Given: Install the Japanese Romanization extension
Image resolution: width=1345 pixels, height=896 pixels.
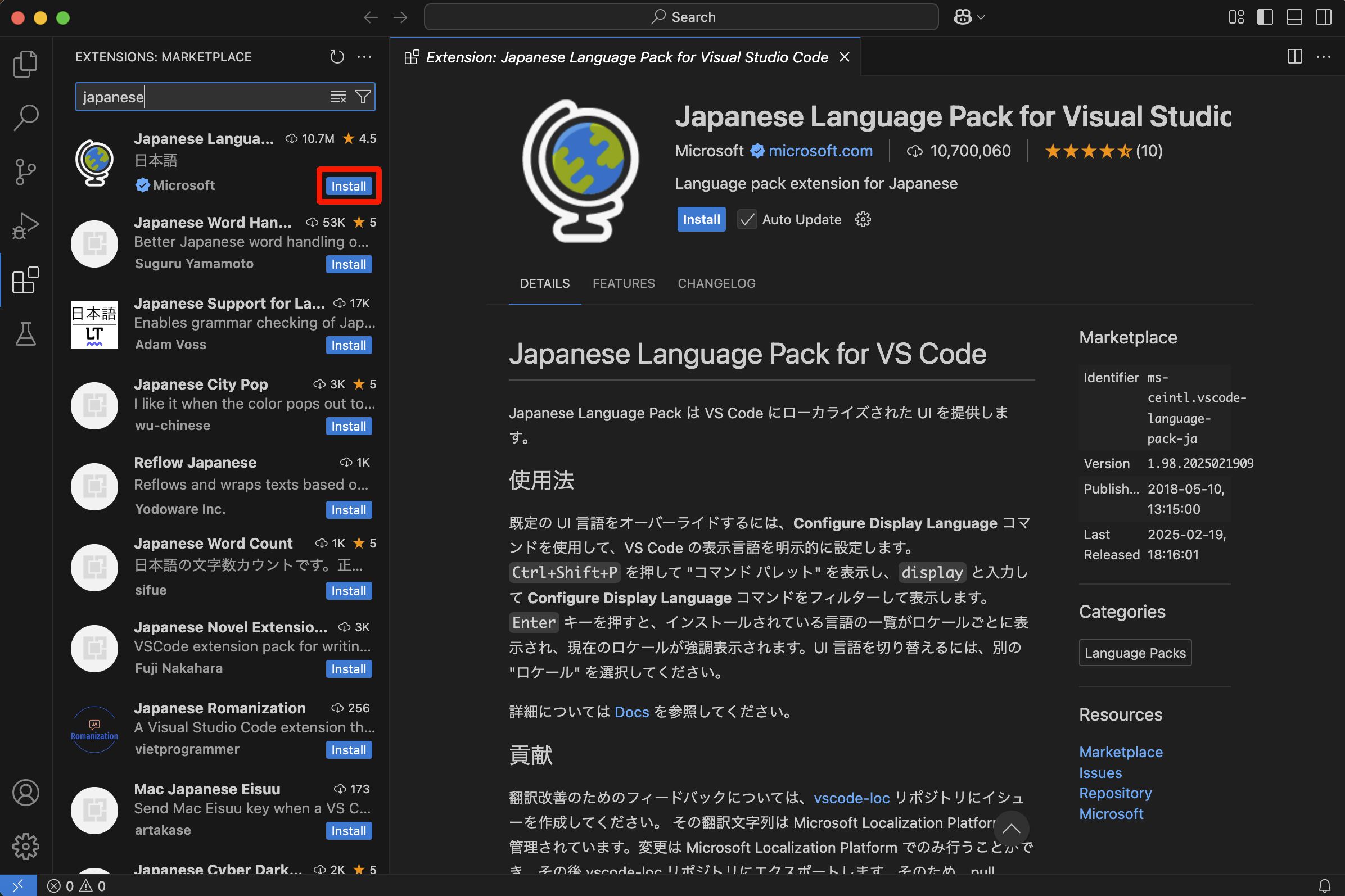Looking at the screenshot, I should [x=349, y=750].
